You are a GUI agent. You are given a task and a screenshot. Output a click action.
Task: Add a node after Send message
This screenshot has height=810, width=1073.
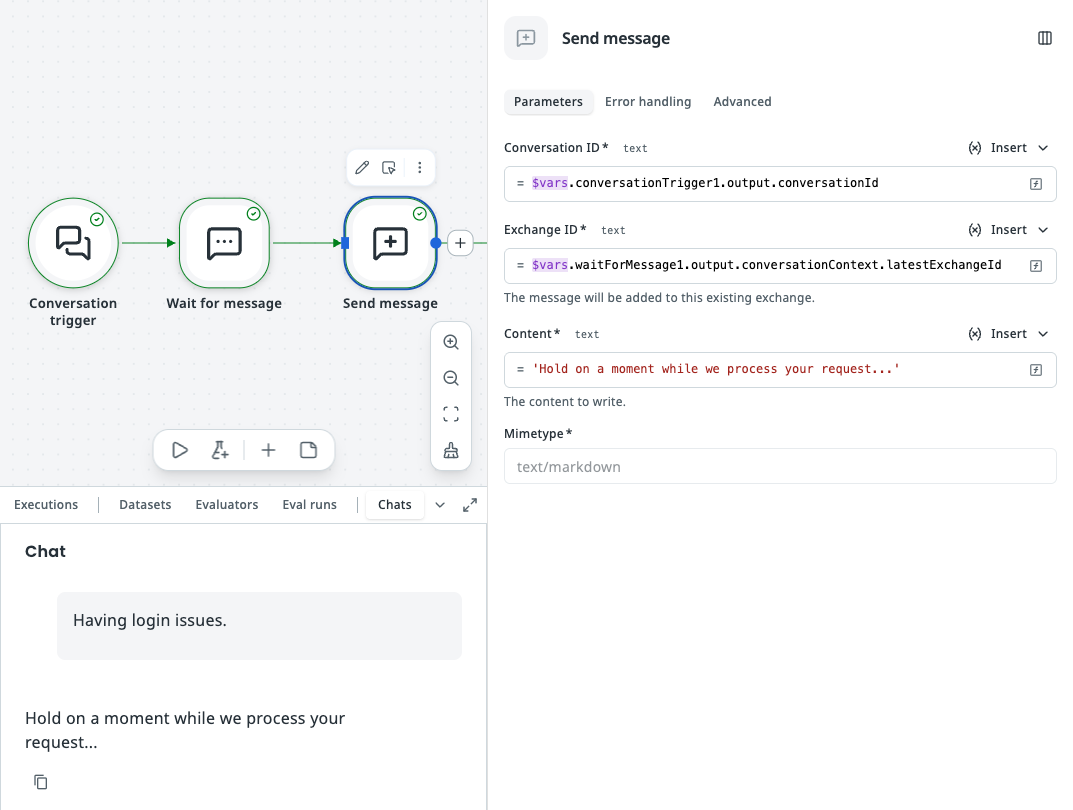[461, 243]
